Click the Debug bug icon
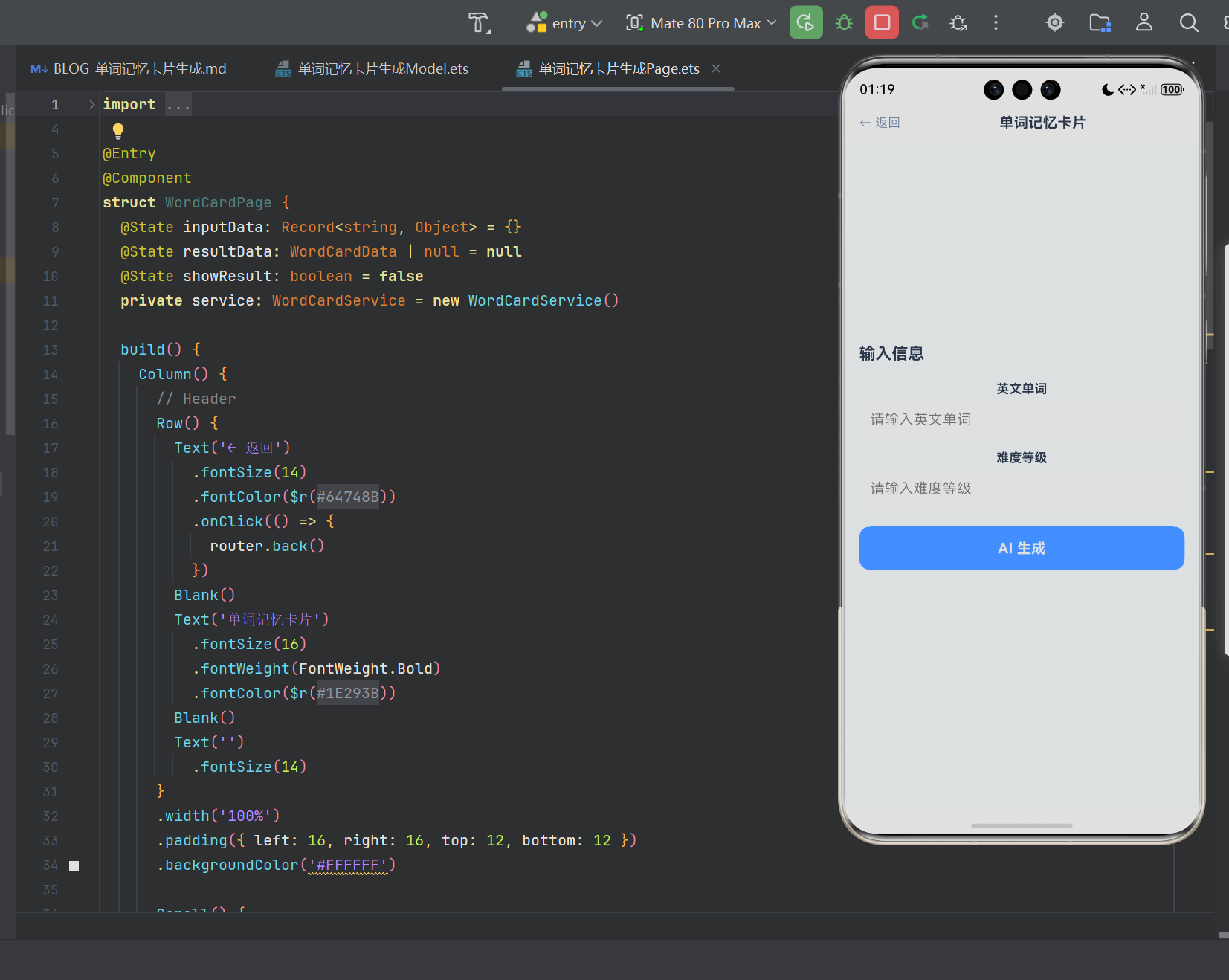Screen dimensions: 1229x980 point(844,23)
